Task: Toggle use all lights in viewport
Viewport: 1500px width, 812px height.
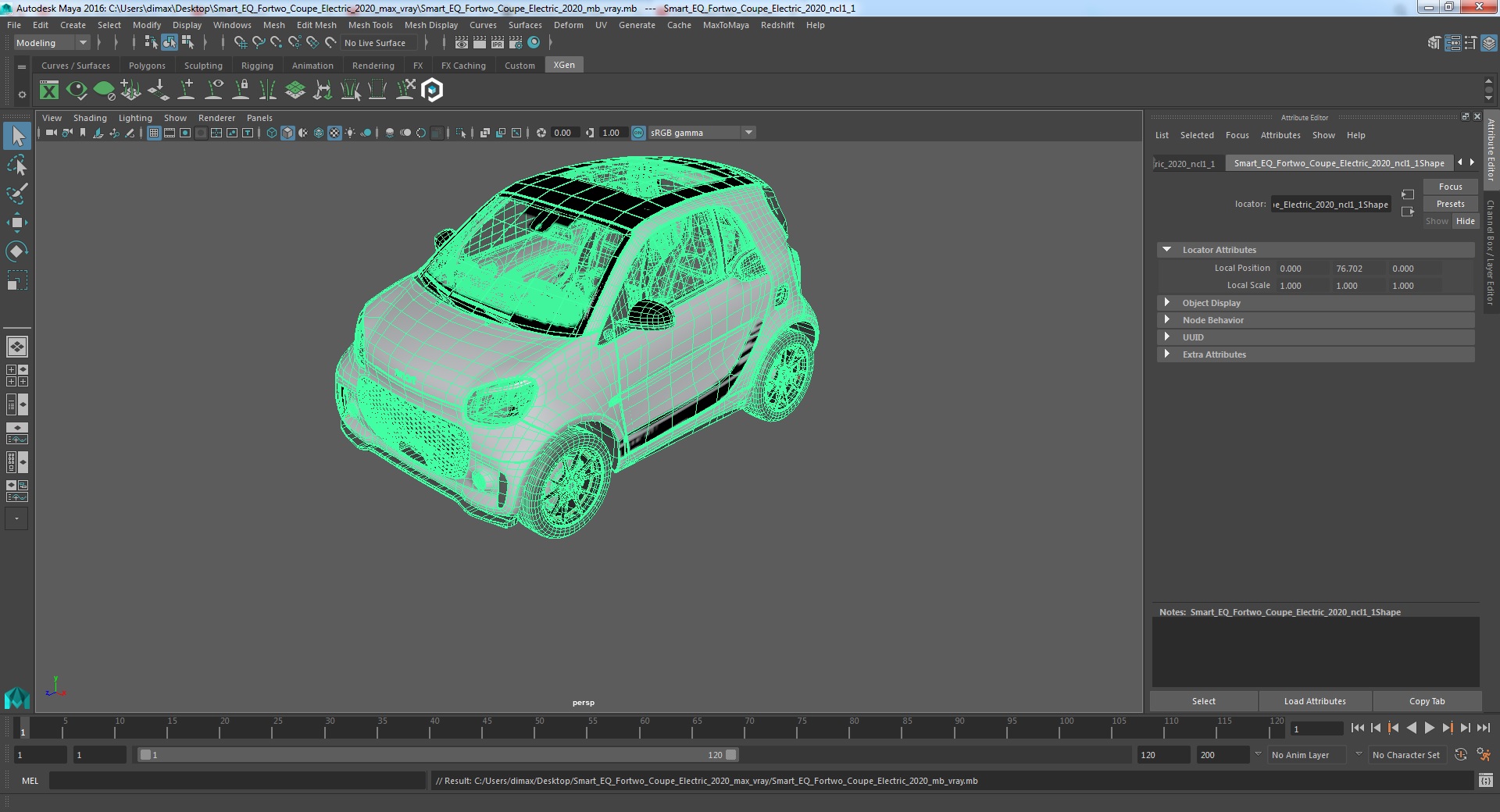Action: pos(350,133)
